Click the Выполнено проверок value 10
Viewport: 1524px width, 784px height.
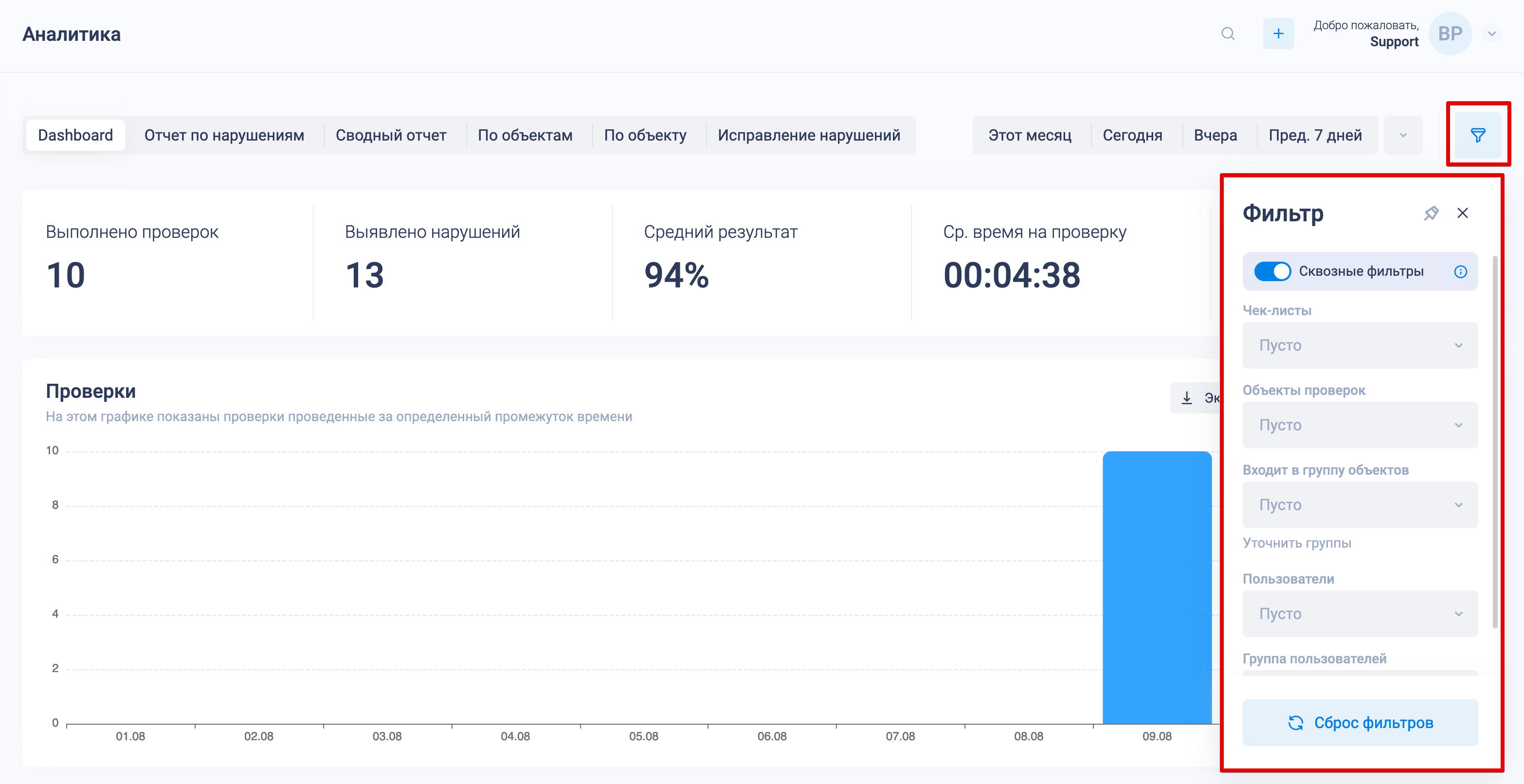66,276
